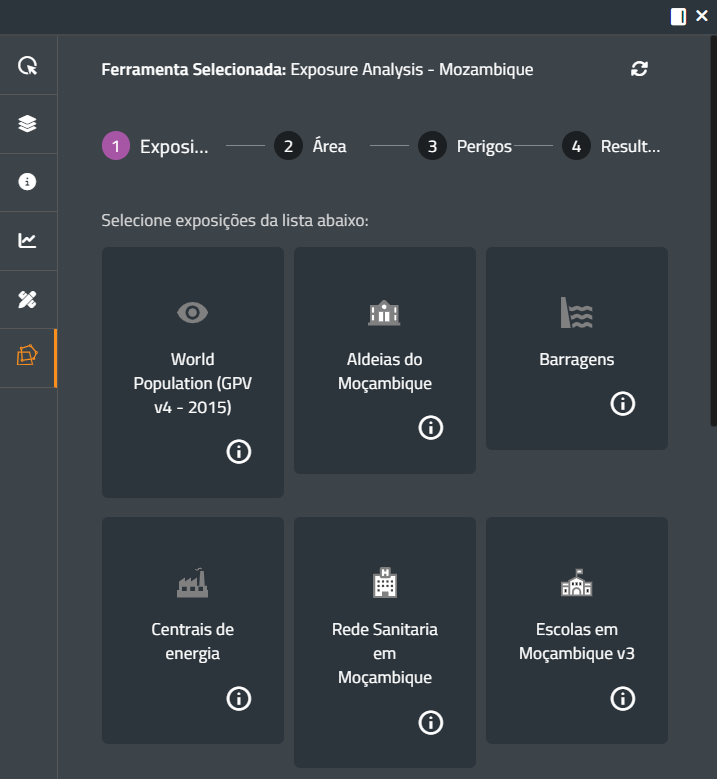This screenshot has height=779, width=717.
Task: Show info for Aldeias do Moçambique
Action: 430,428
